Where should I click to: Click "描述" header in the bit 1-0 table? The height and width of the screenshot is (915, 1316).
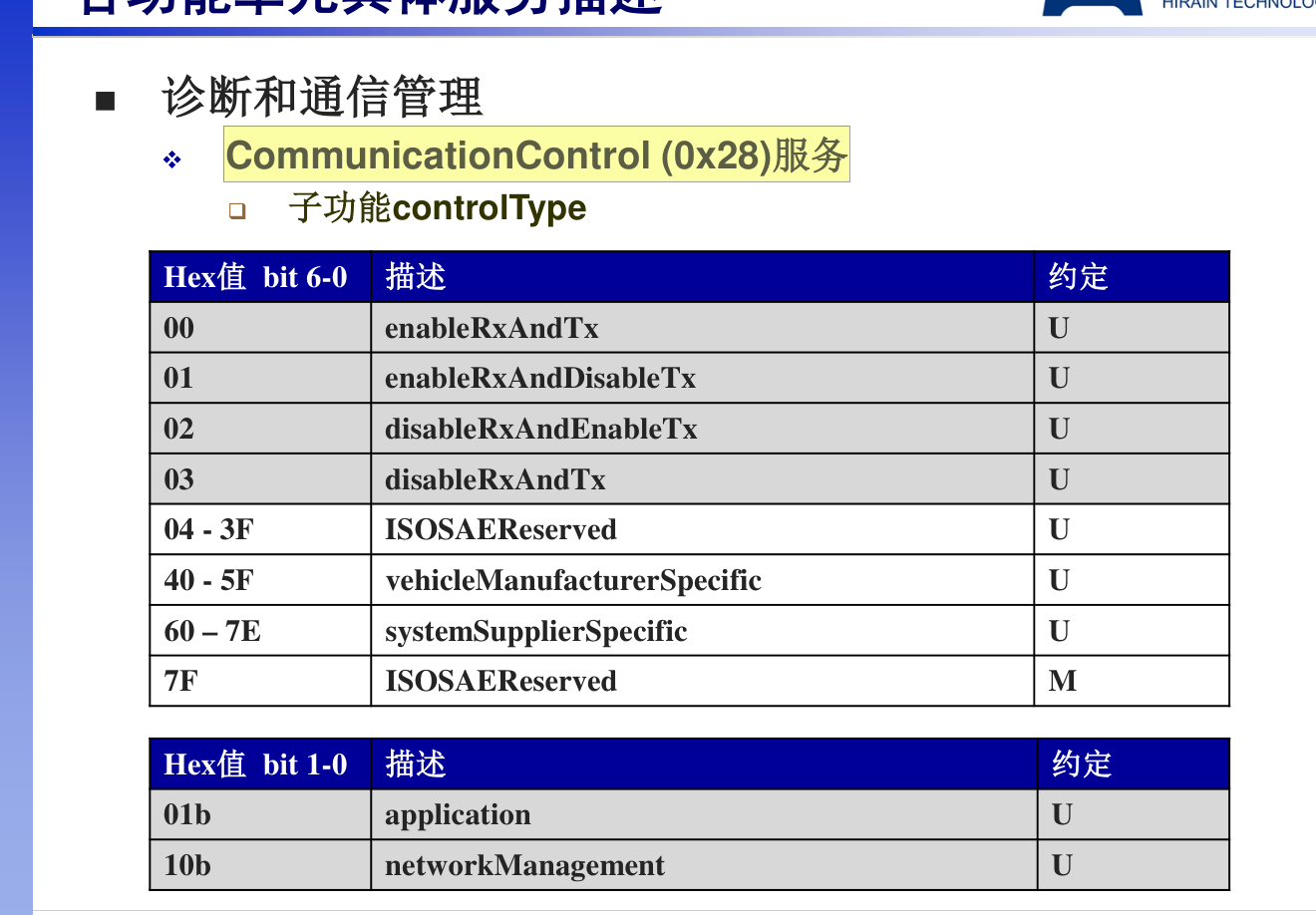[705, 764]
